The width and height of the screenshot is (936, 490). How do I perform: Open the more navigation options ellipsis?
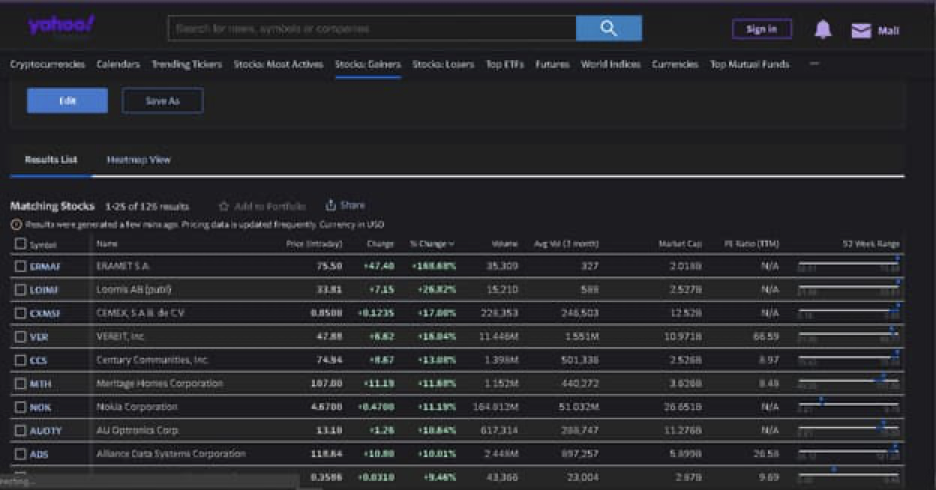[x=814, y=63]
